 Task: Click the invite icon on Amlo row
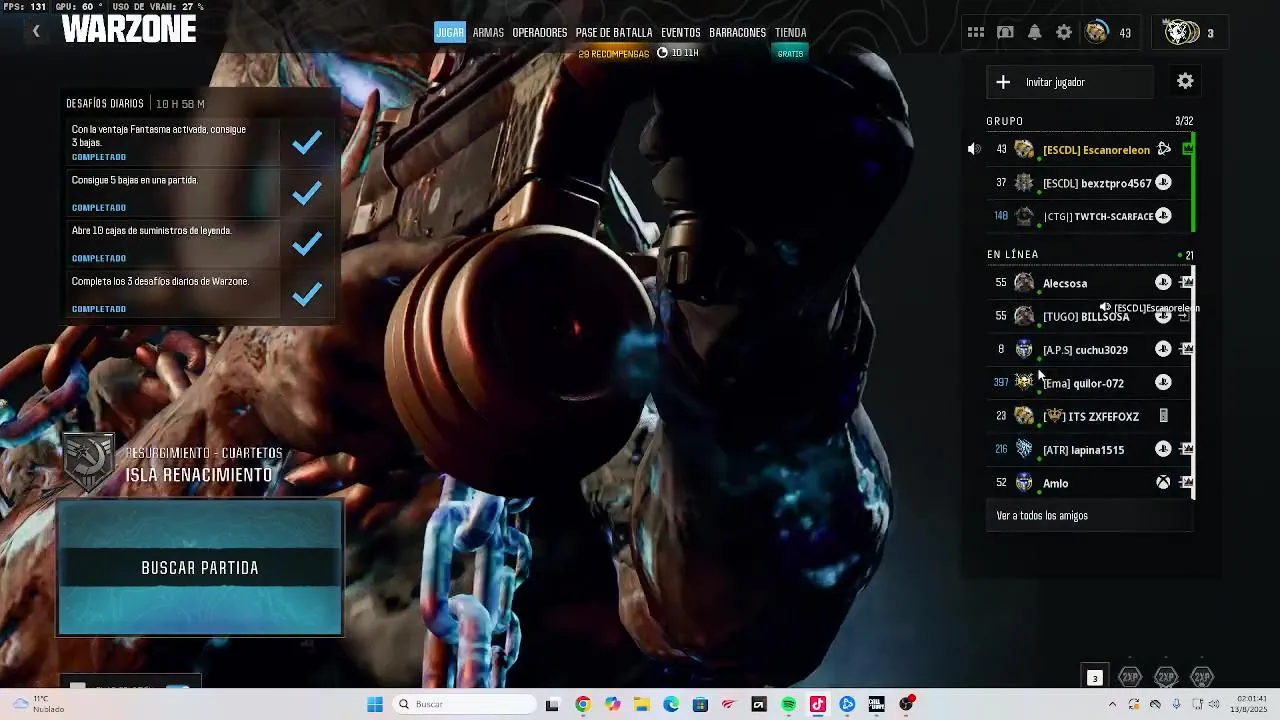point(1187,483)
